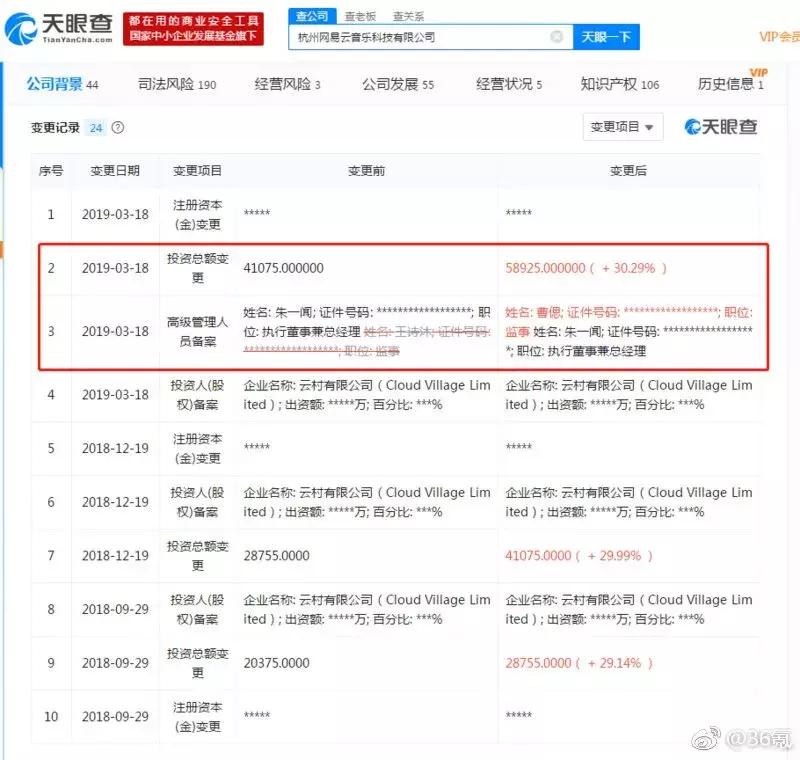This screenshot has height=760, width=800.
Task: Click the highlighted 投资总额变更 record row
Action: click(x=400, y=267)
